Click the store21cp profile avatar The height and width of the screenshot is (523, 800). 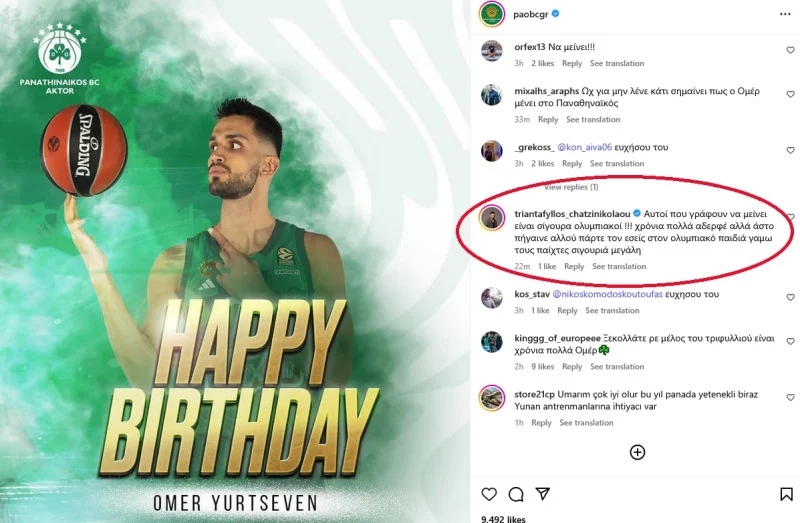[491, 397]
